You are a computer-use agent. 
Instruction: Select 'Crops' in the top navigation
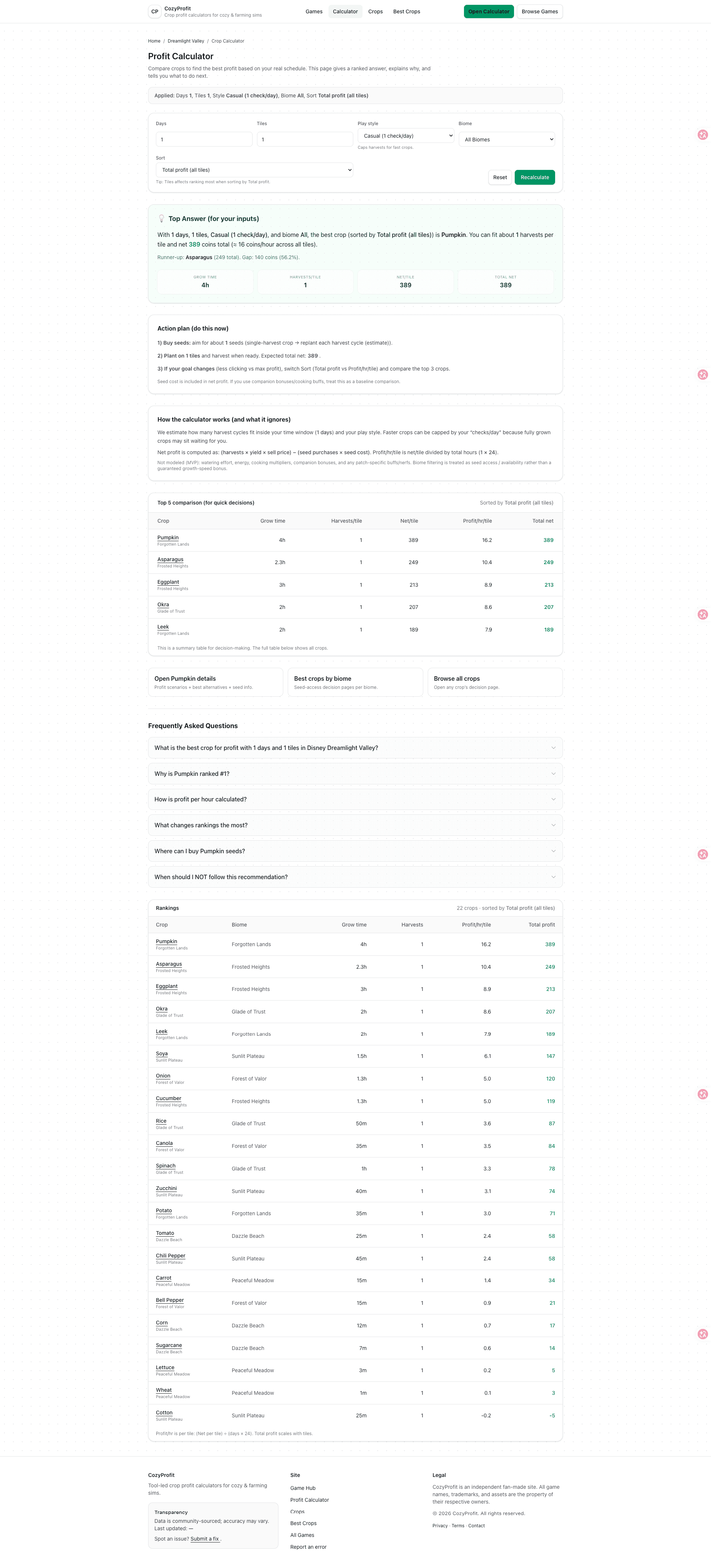pos(375,11)
